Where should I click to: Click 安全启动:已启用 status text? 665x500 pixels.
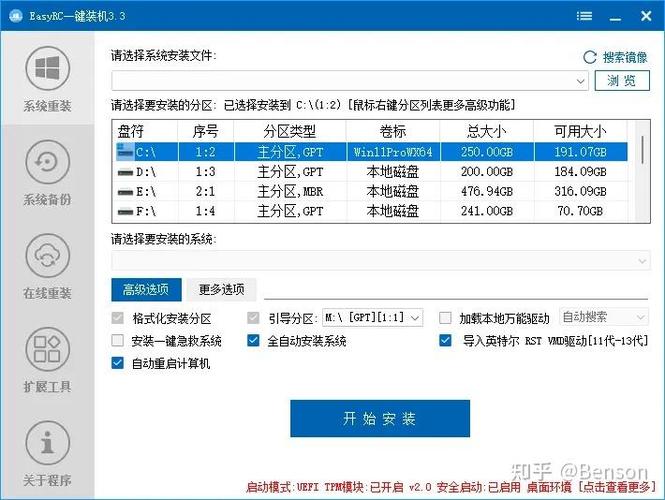point(478,487)
